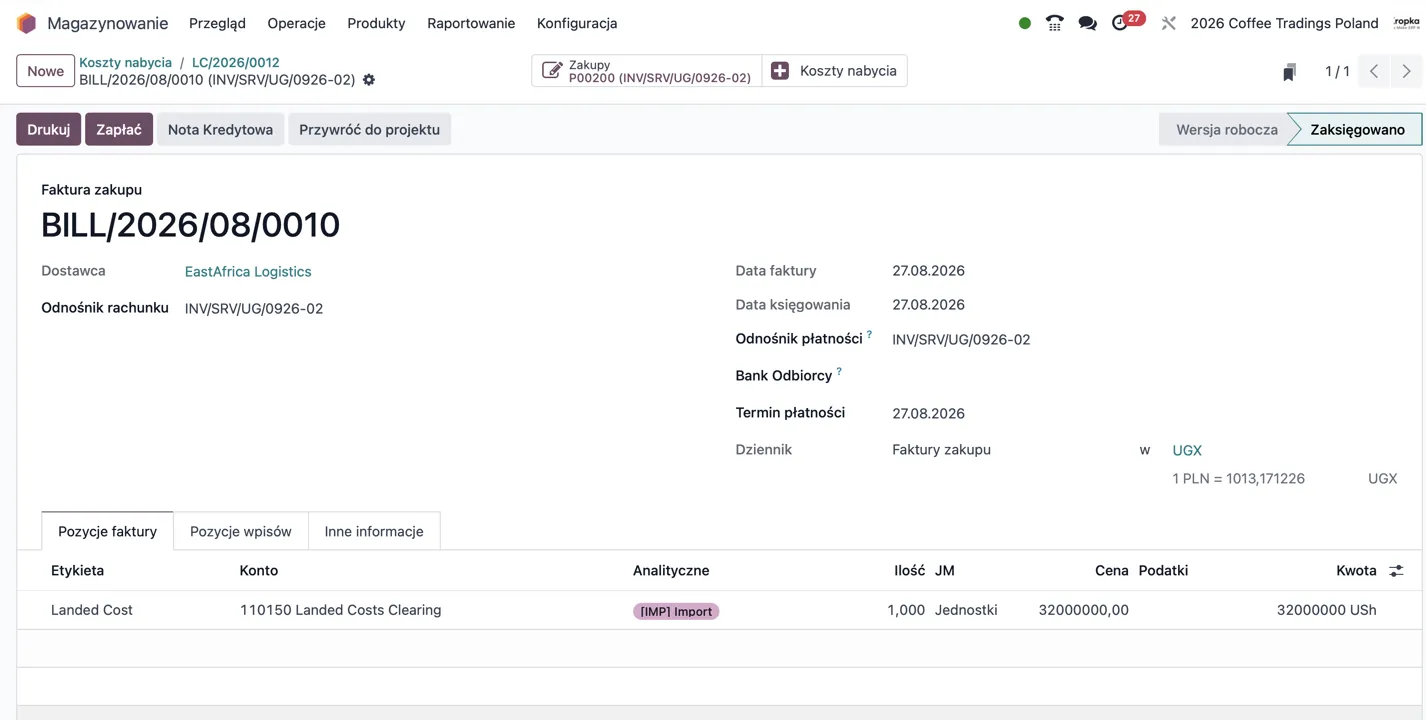Follow the Koszty nabycia breadcrumb link

[x=126, y=62]
